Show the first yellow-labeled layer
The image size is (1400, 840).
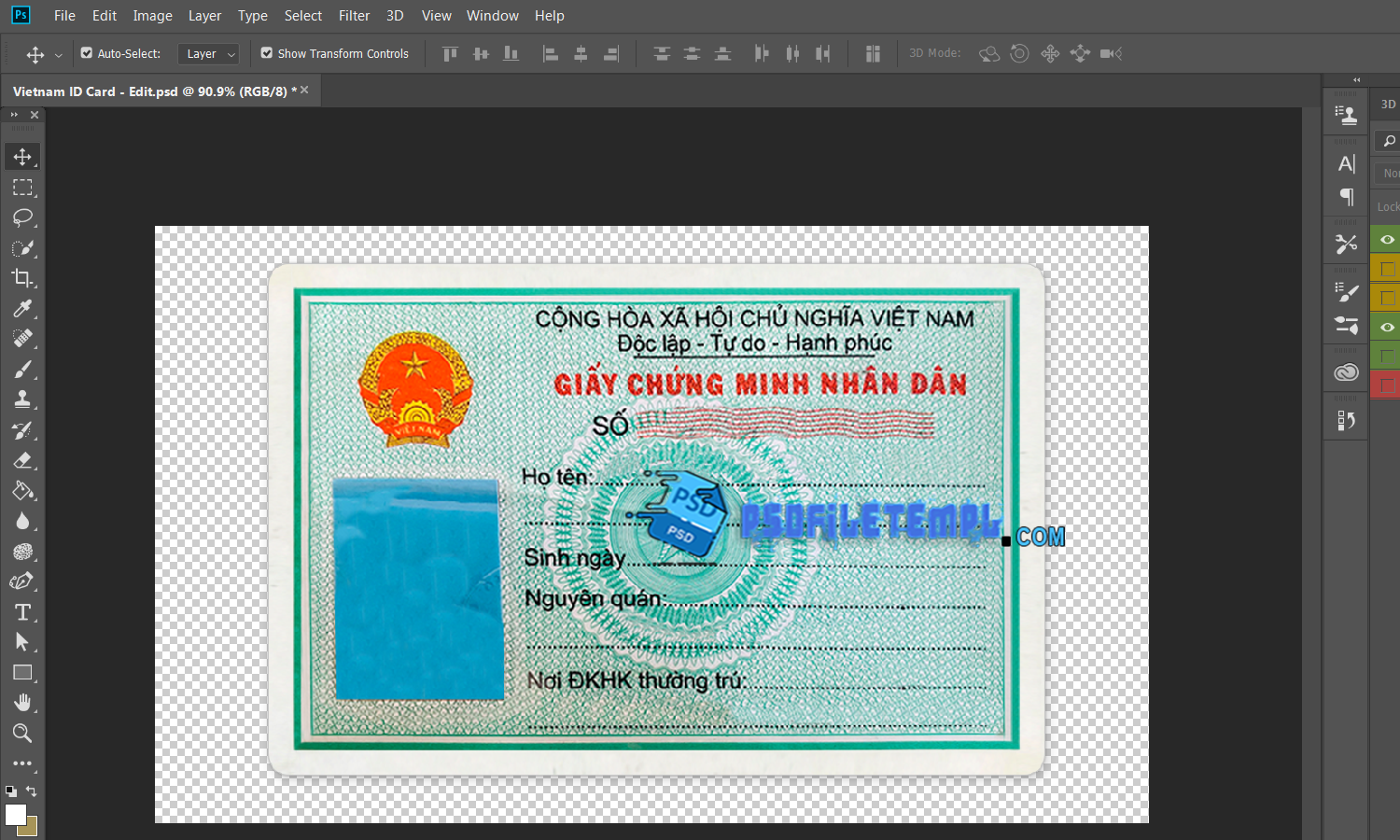[1387, 269]
